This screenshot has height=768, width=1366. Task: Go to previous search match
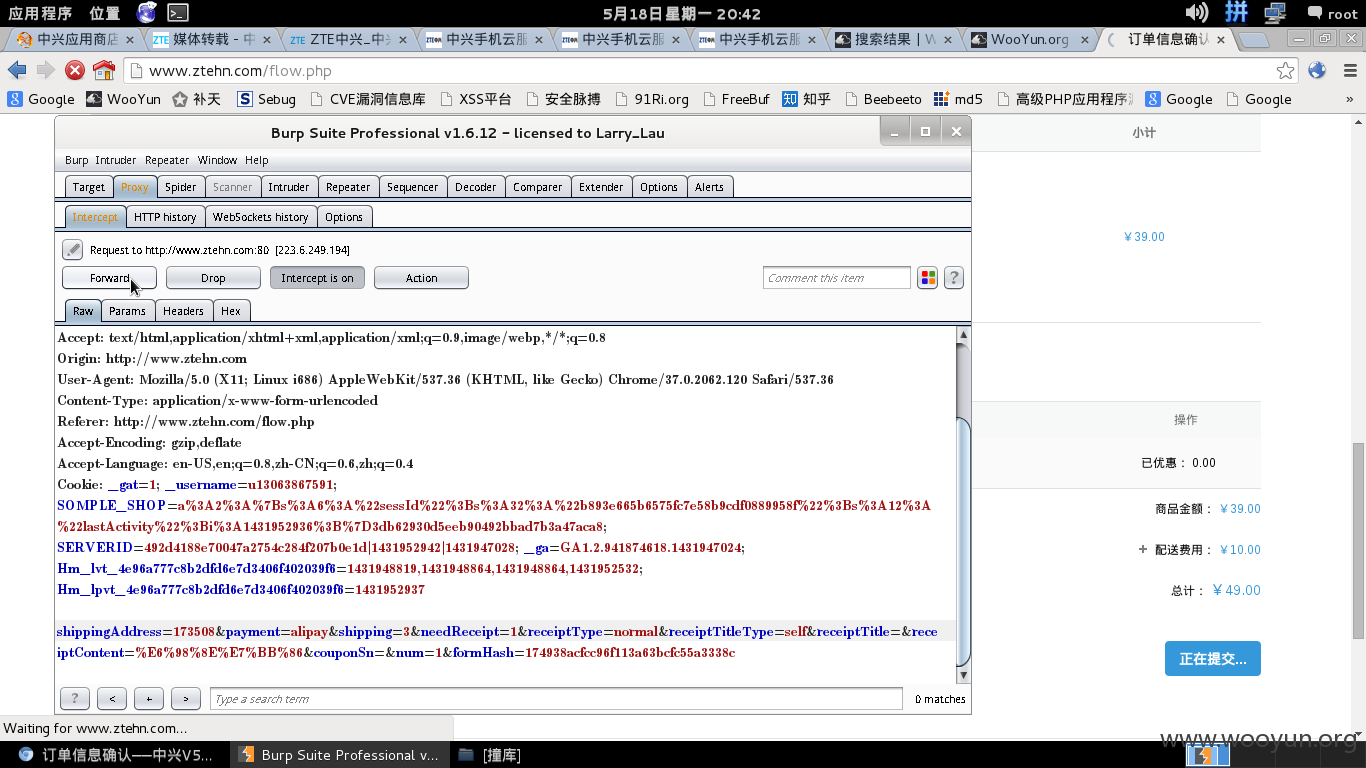tap(112, 699)
